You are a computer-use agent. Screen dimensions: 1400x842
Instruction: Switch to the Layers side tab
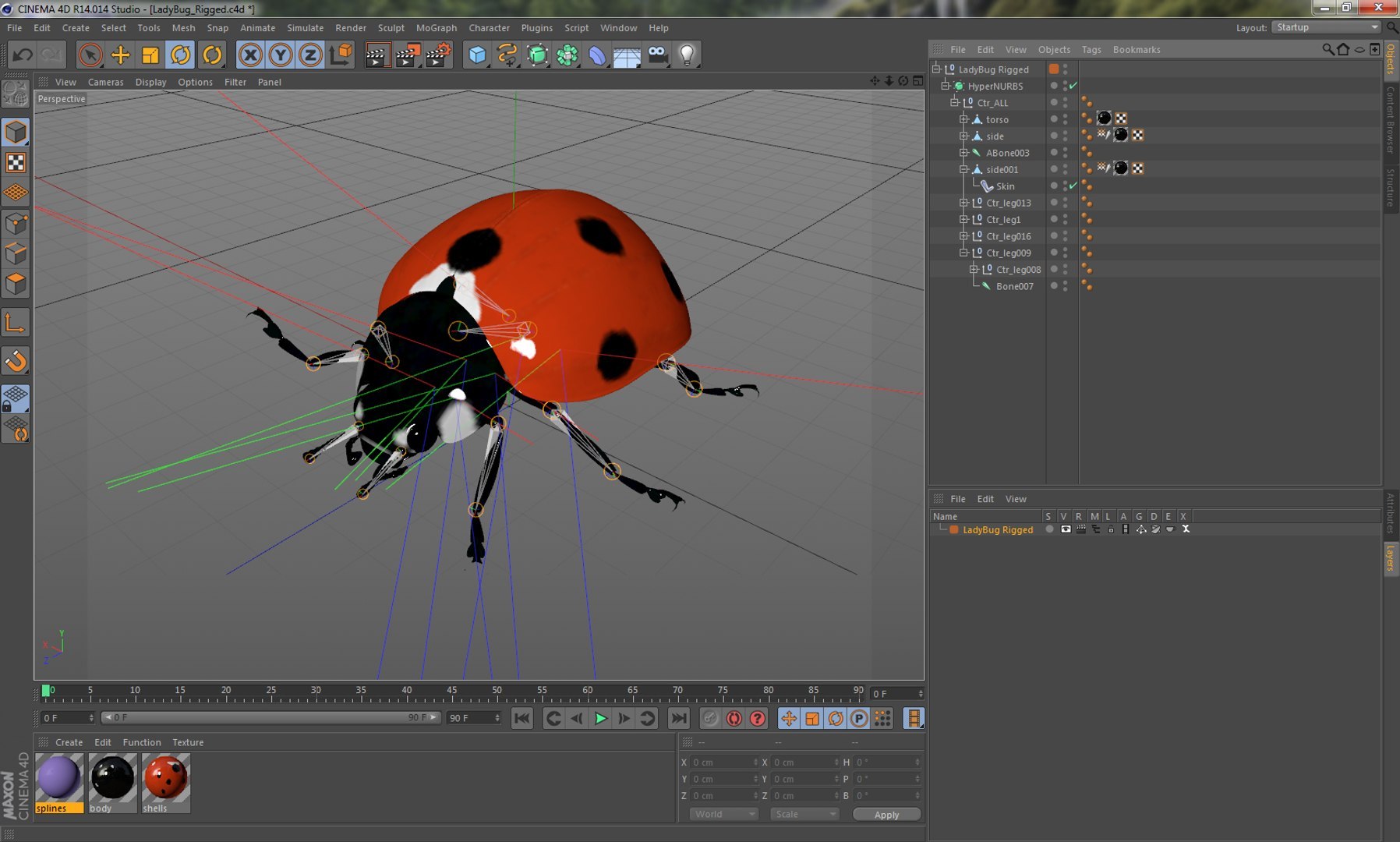coord(1390,557)
